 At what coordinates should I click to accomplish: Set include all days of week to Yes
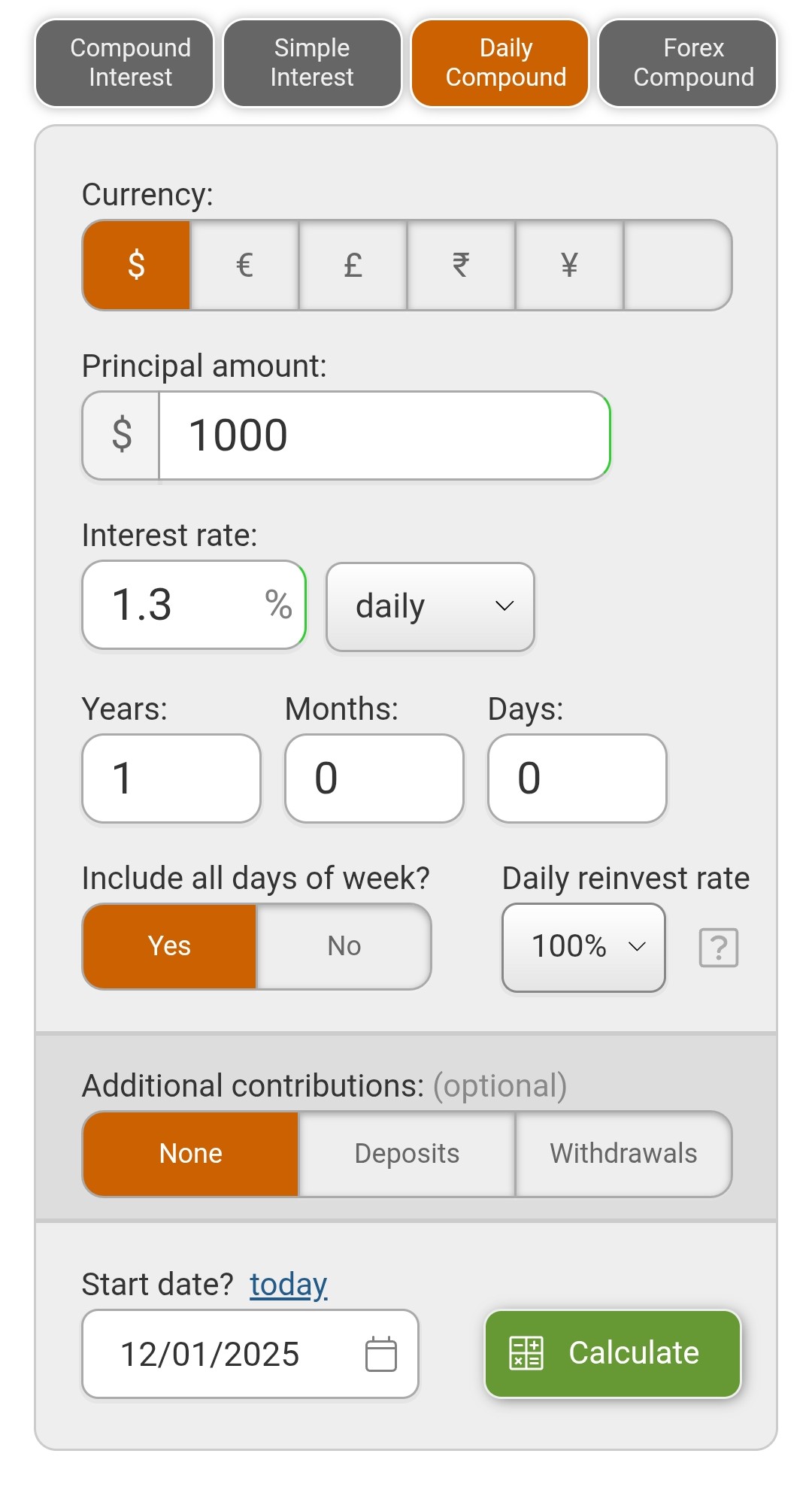coord(170,946)
